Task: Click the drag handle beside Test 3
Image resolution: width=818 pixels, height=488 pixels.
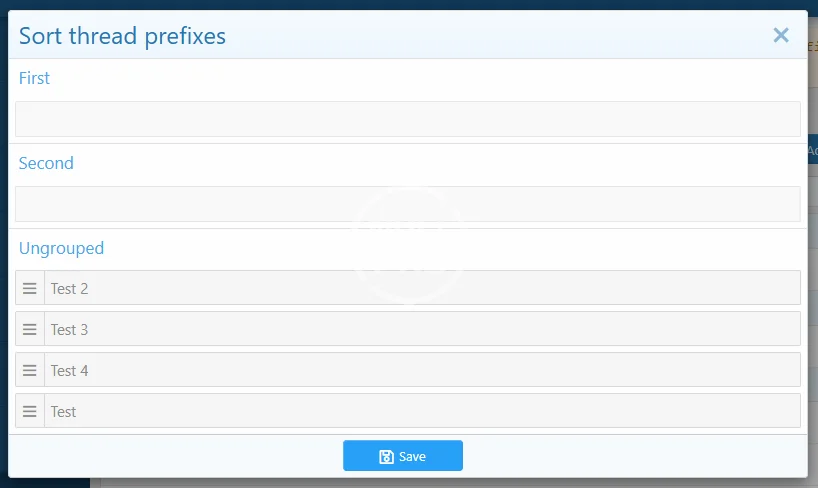Action: (30, 329)
